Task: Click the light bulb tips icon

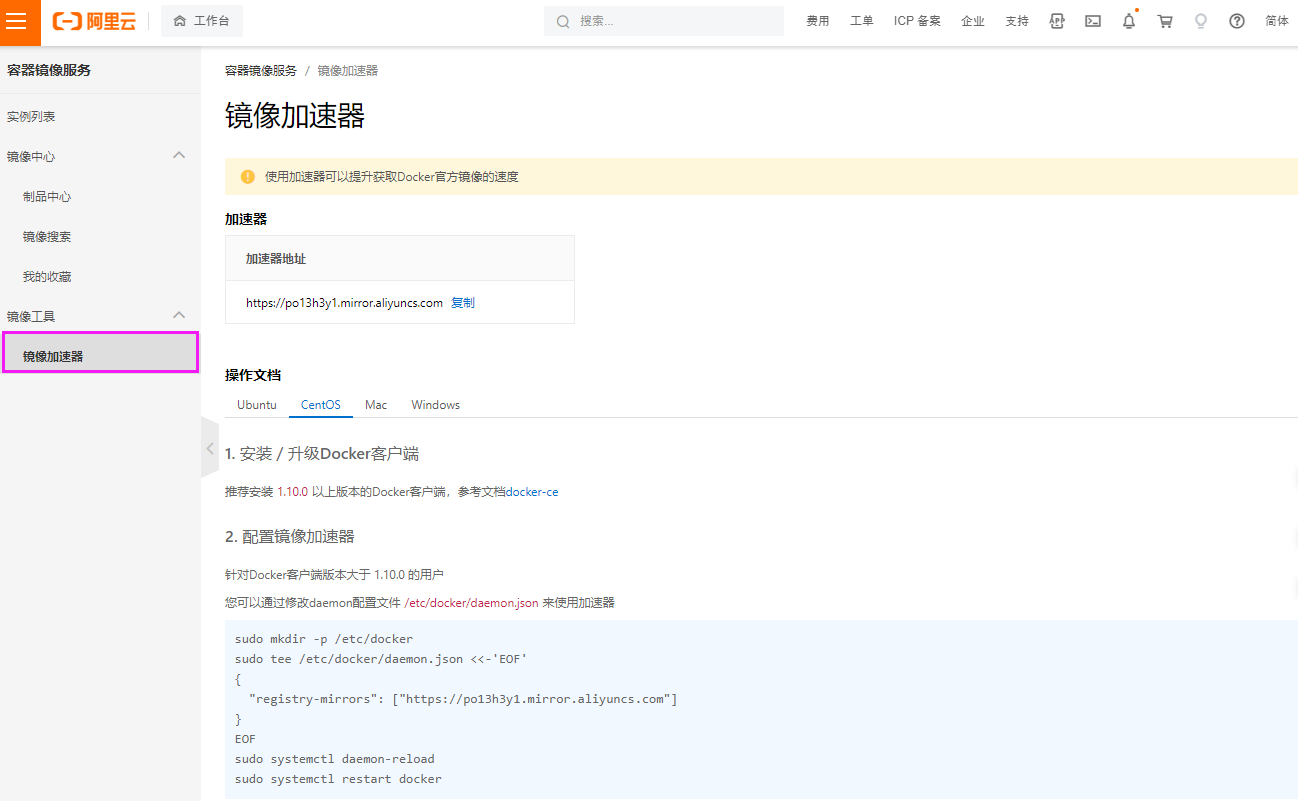Action: point(1201,21)
